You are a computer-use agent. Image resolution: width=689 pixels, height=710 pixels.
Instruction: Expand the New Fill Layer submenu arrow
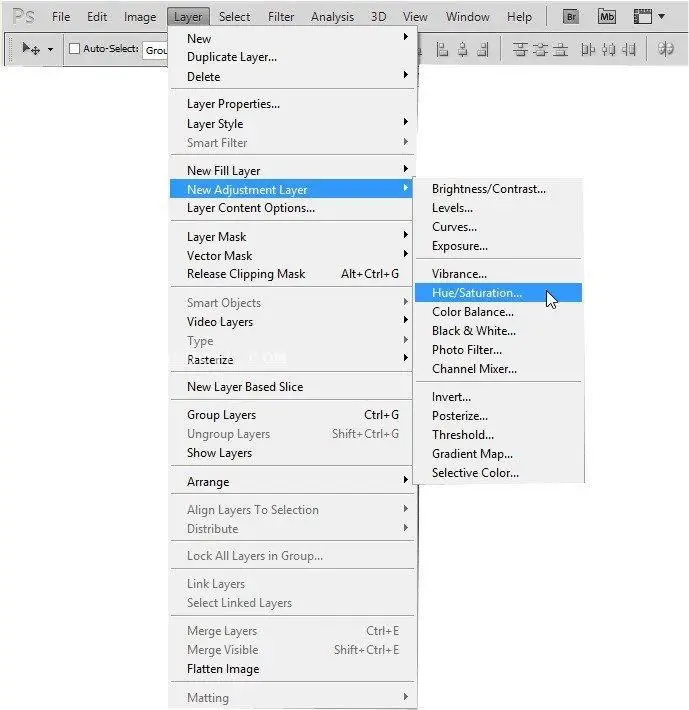(x=406, y=168)
